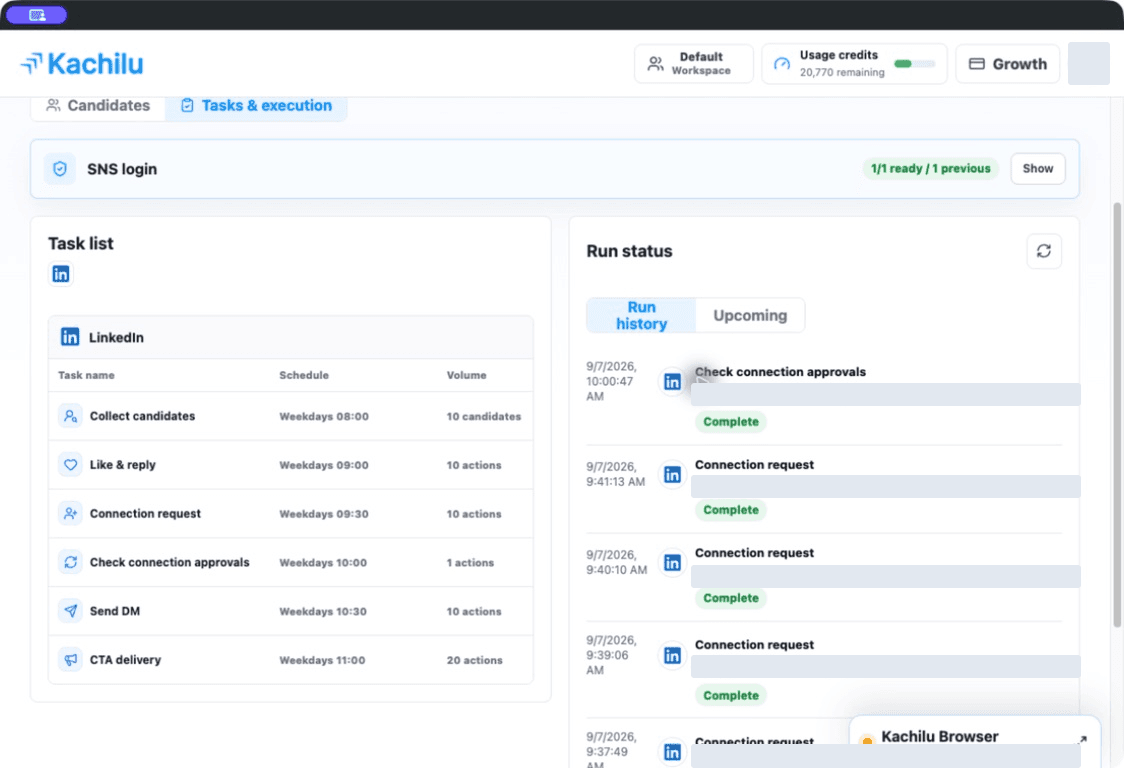Click LinkedIn icon of 10:00:47 AM run
This screenshot has height=768, width=1124.
click(672, 381)
